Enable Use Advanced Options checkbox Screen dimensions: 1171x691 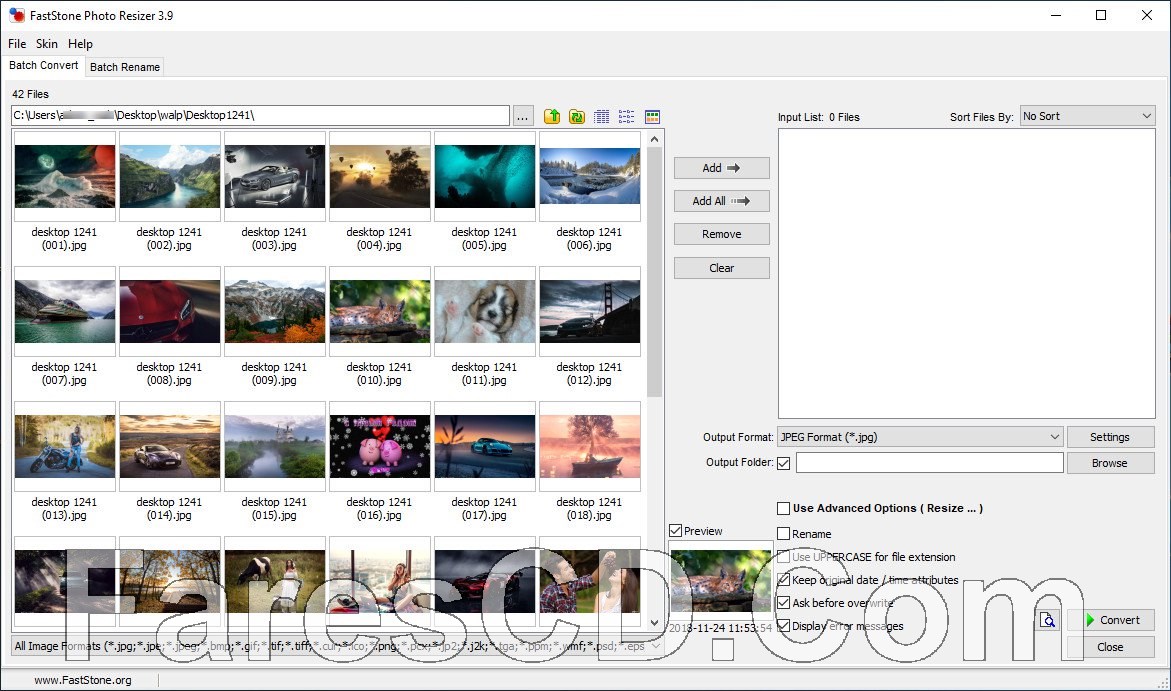[783, 509]
